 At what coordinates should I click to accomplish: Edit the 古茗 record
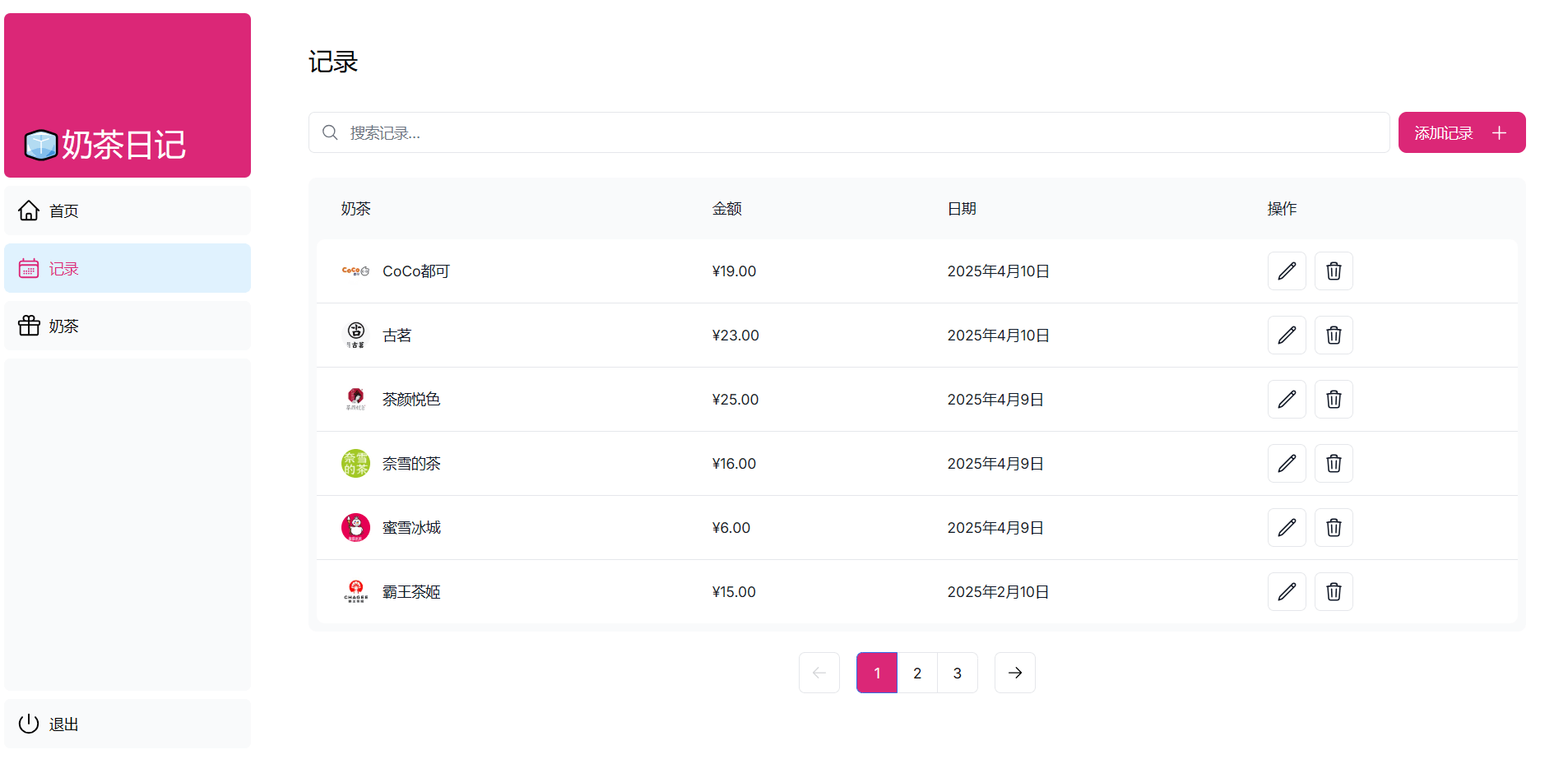point(1287,335)
